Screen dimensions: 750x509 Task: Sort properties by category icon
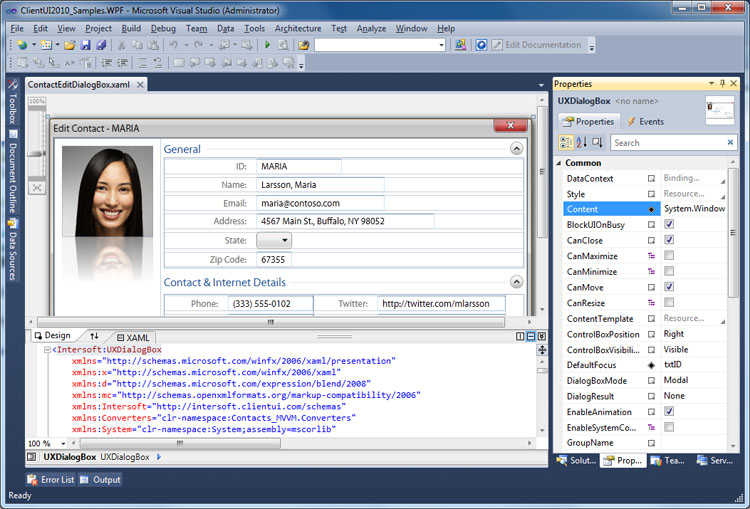tap(566, 143)
